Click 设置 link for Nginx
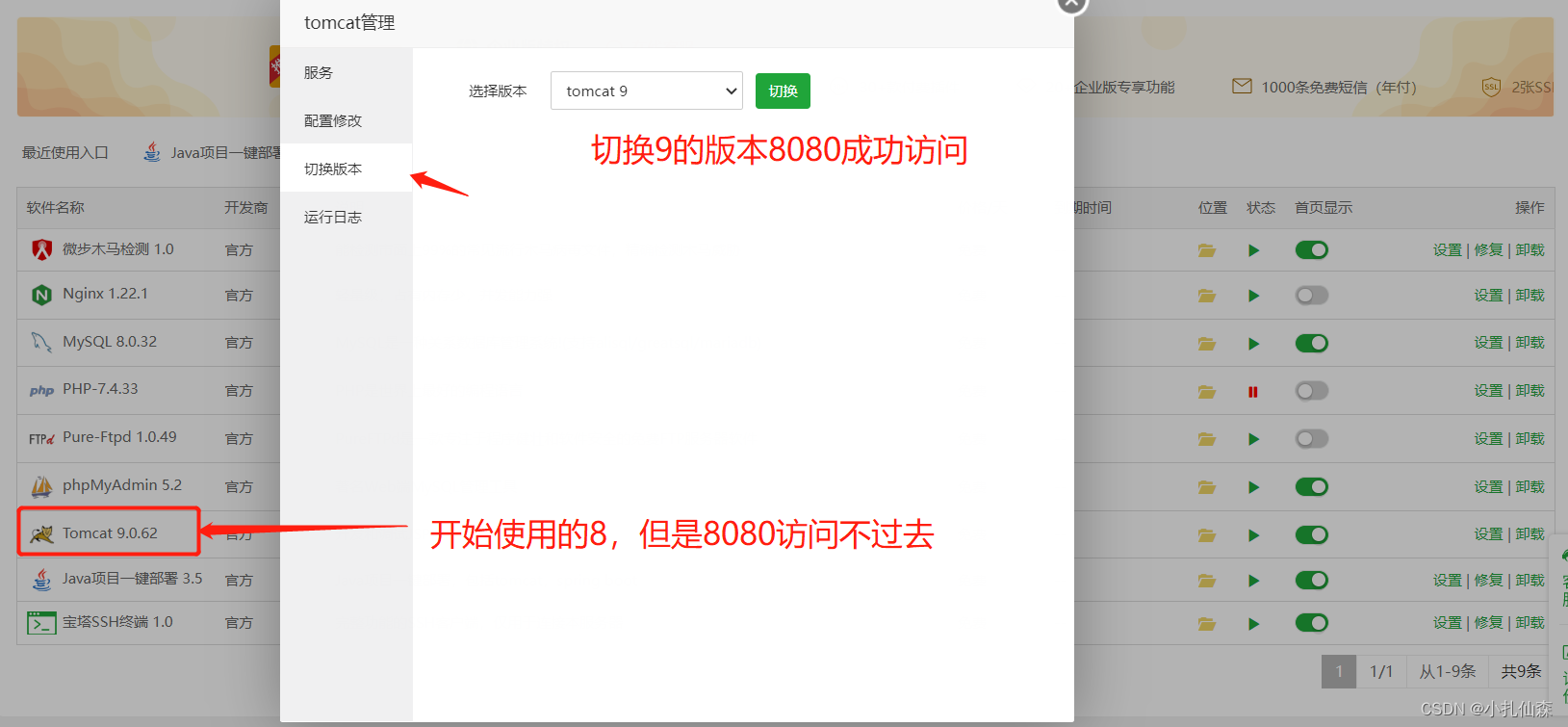1568x727 pixels. pos(1488,296)
